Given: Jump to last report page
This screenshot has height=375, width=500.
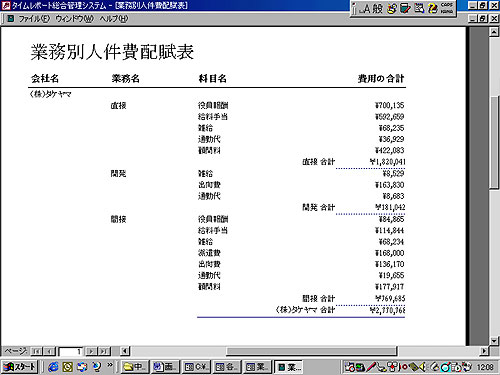Looking at the screenshot, I should tap(104, 351).
